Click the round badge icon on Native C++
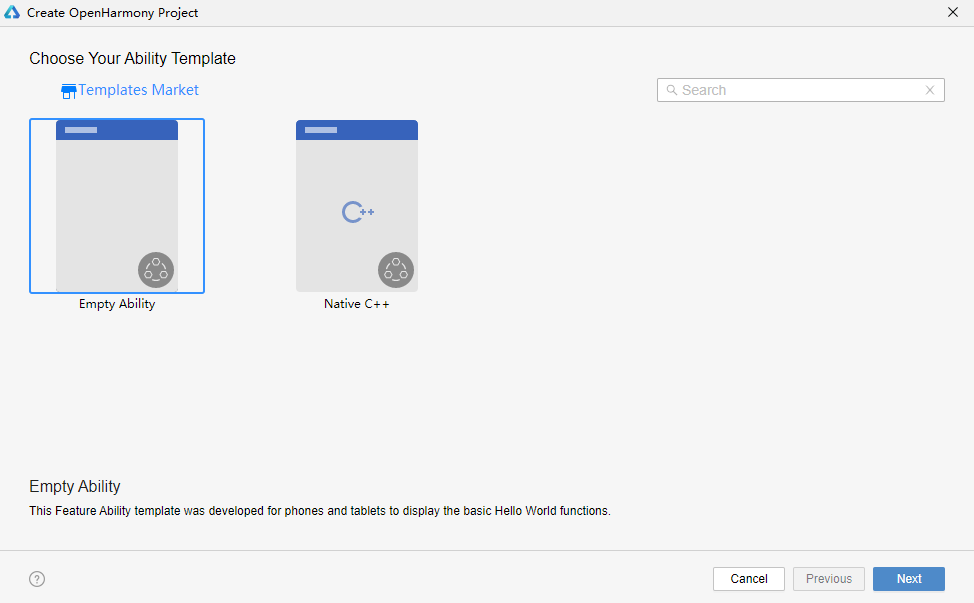Image resolution: width=974 pixels, height=603 pixels. click(396, 270)
